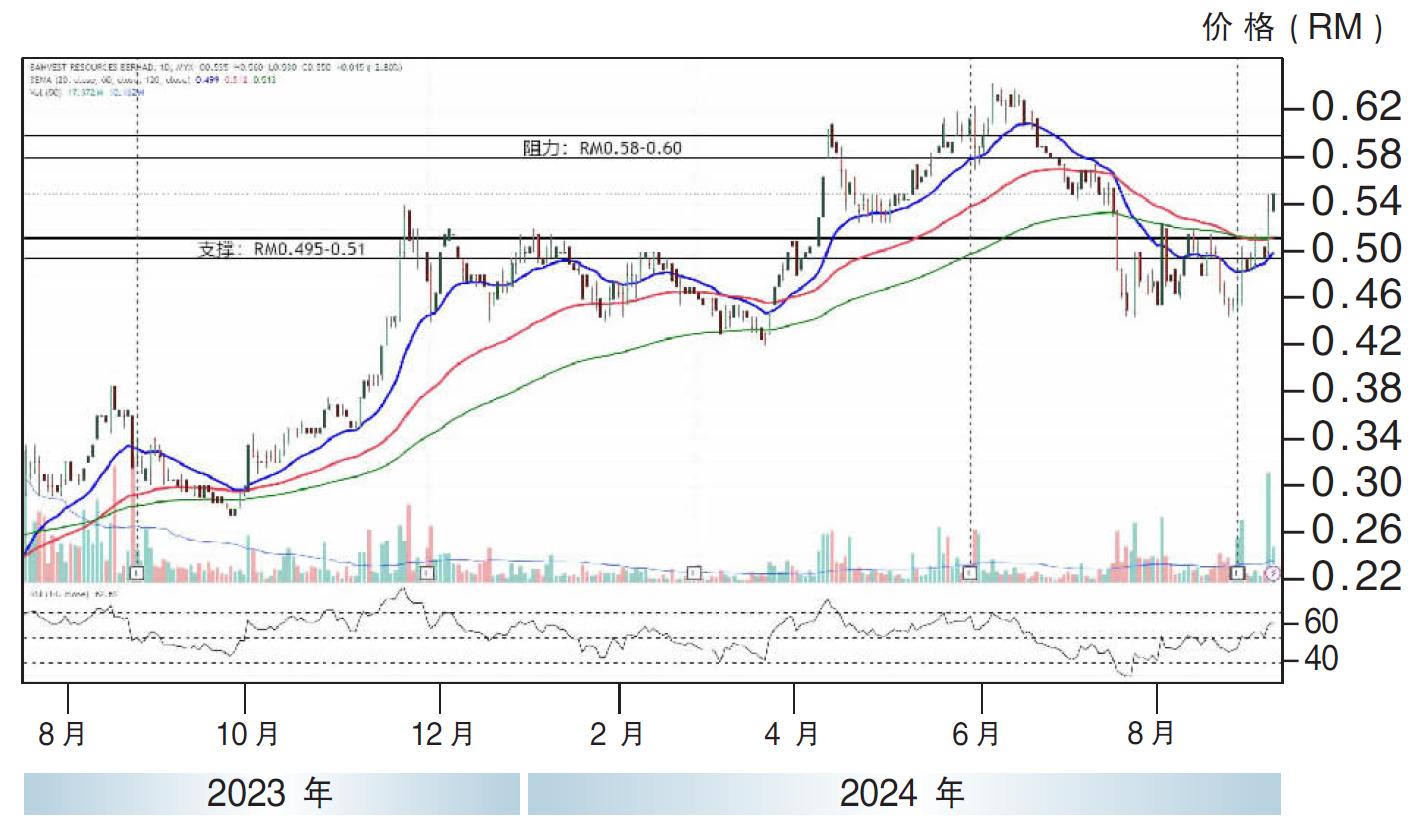Viewport: 1427px width, 821px height.
Task: Click the tallest volume bar near the right edge
Action: pyautogui.click(x=1268, y=527)
